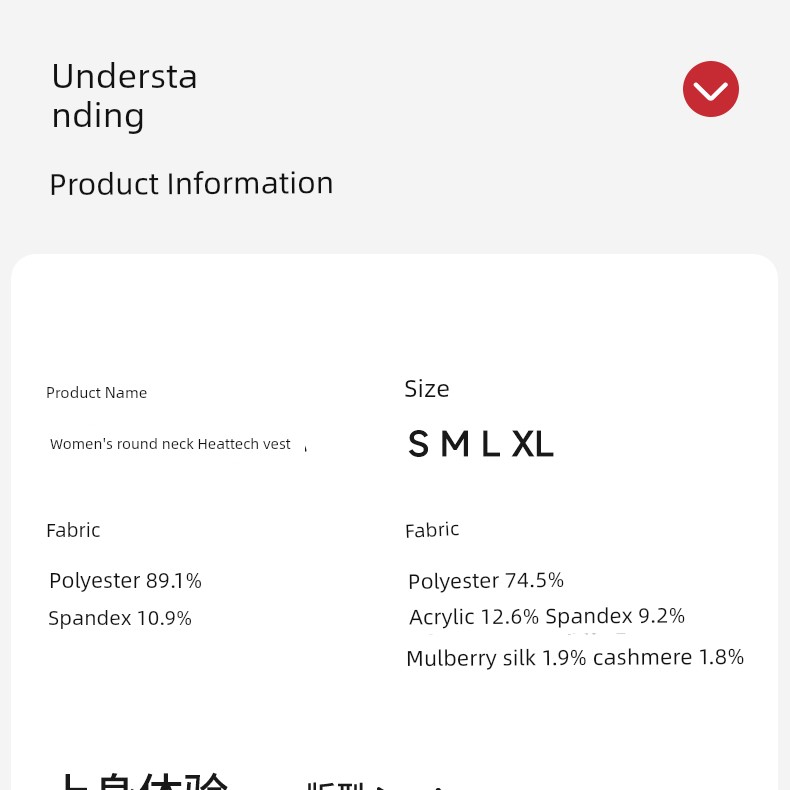This screenshot has width=790, height=790.
Task: Select "Women's round neck Heattech vest" text
Action: pyautogui.click(x=170, y=444)
